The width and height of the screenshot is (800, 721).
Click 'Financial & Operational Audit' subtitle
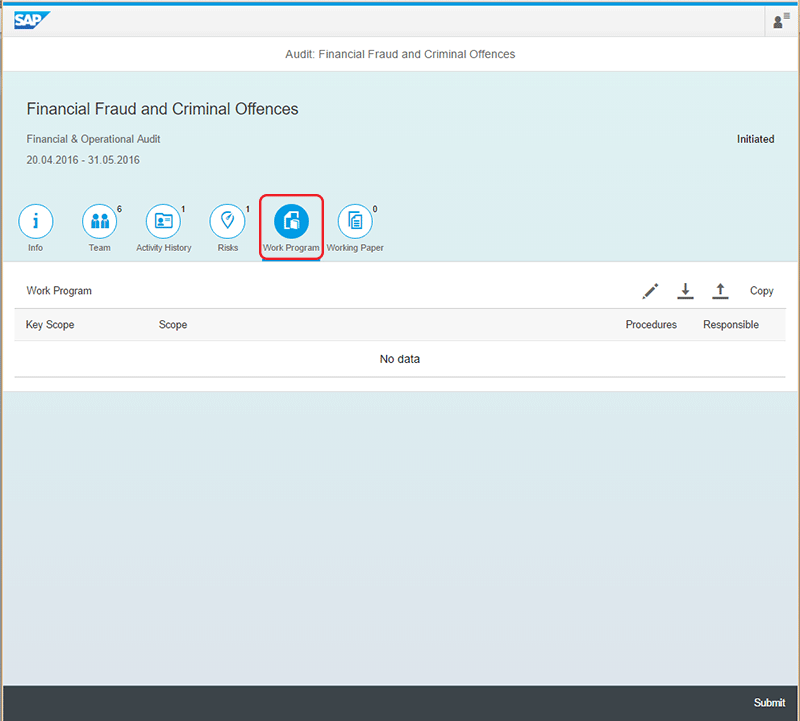[x=93, y=139]
